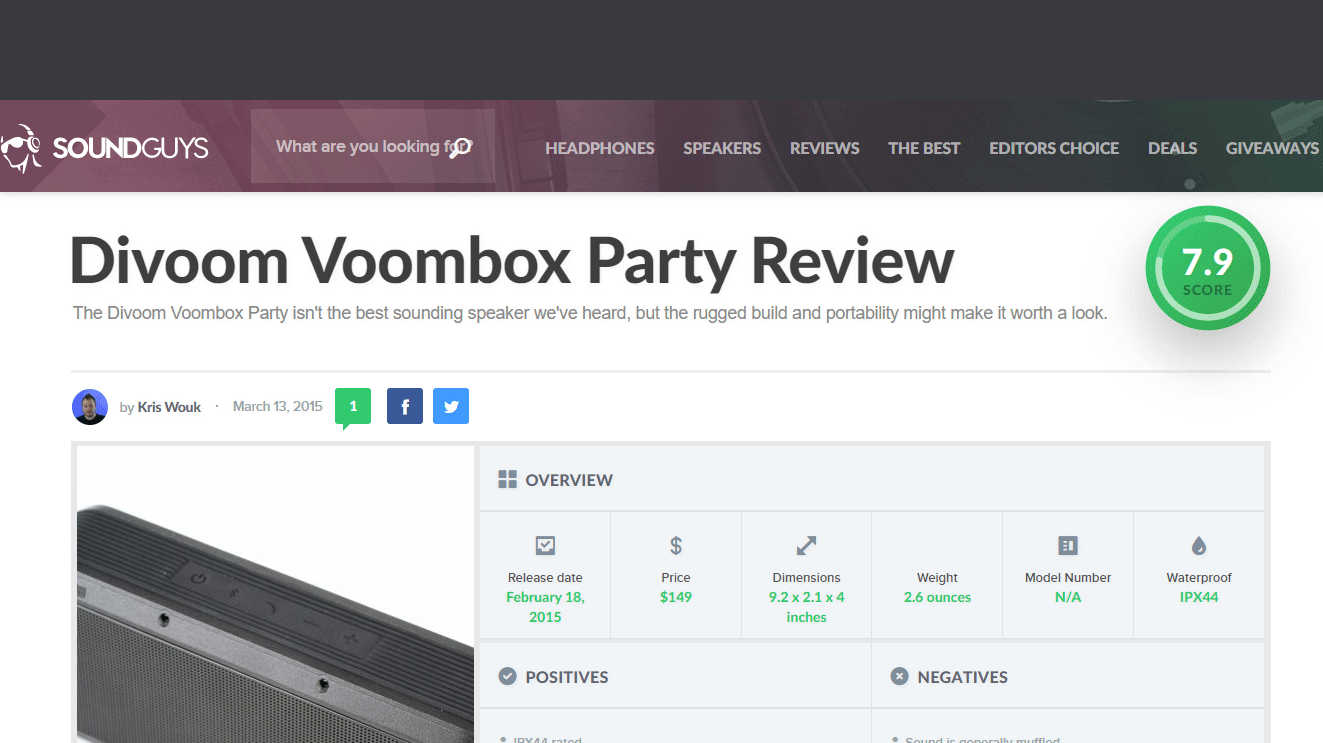The height and width of the screenshot is (743, 1323).
Task: Click the Model Number icon
Action: (x=1068, y=546)
